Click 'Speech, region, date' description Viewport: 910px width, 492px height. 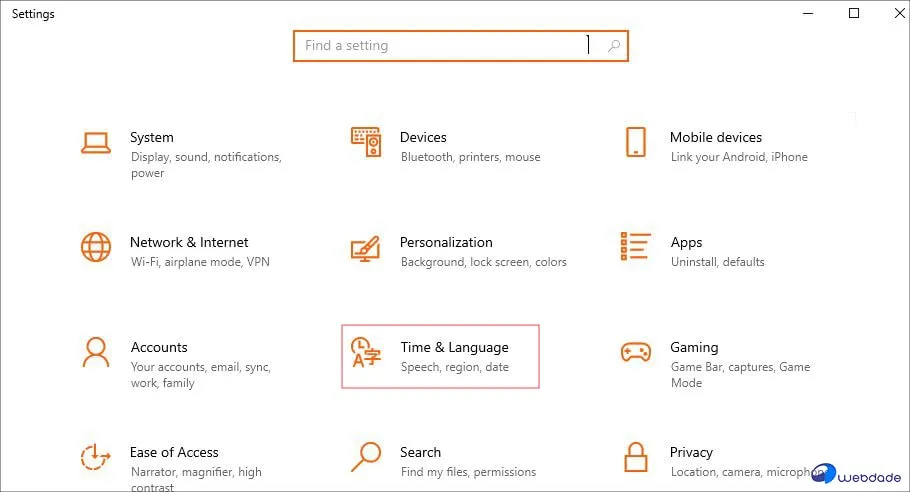[x=454, y=367]
